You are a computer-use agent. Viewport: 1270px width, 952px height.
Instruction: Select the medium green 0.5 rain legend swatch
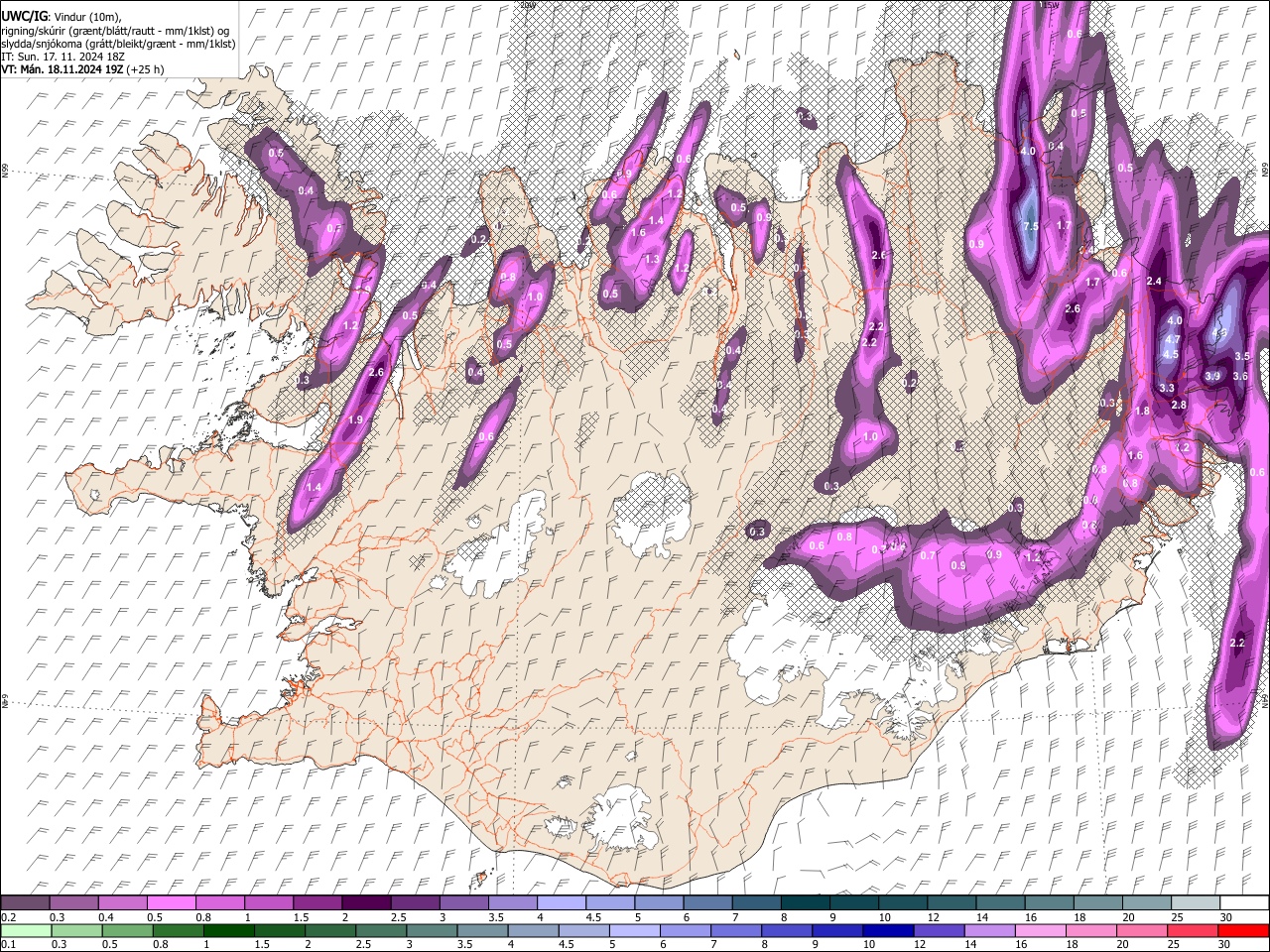point(127,931)
